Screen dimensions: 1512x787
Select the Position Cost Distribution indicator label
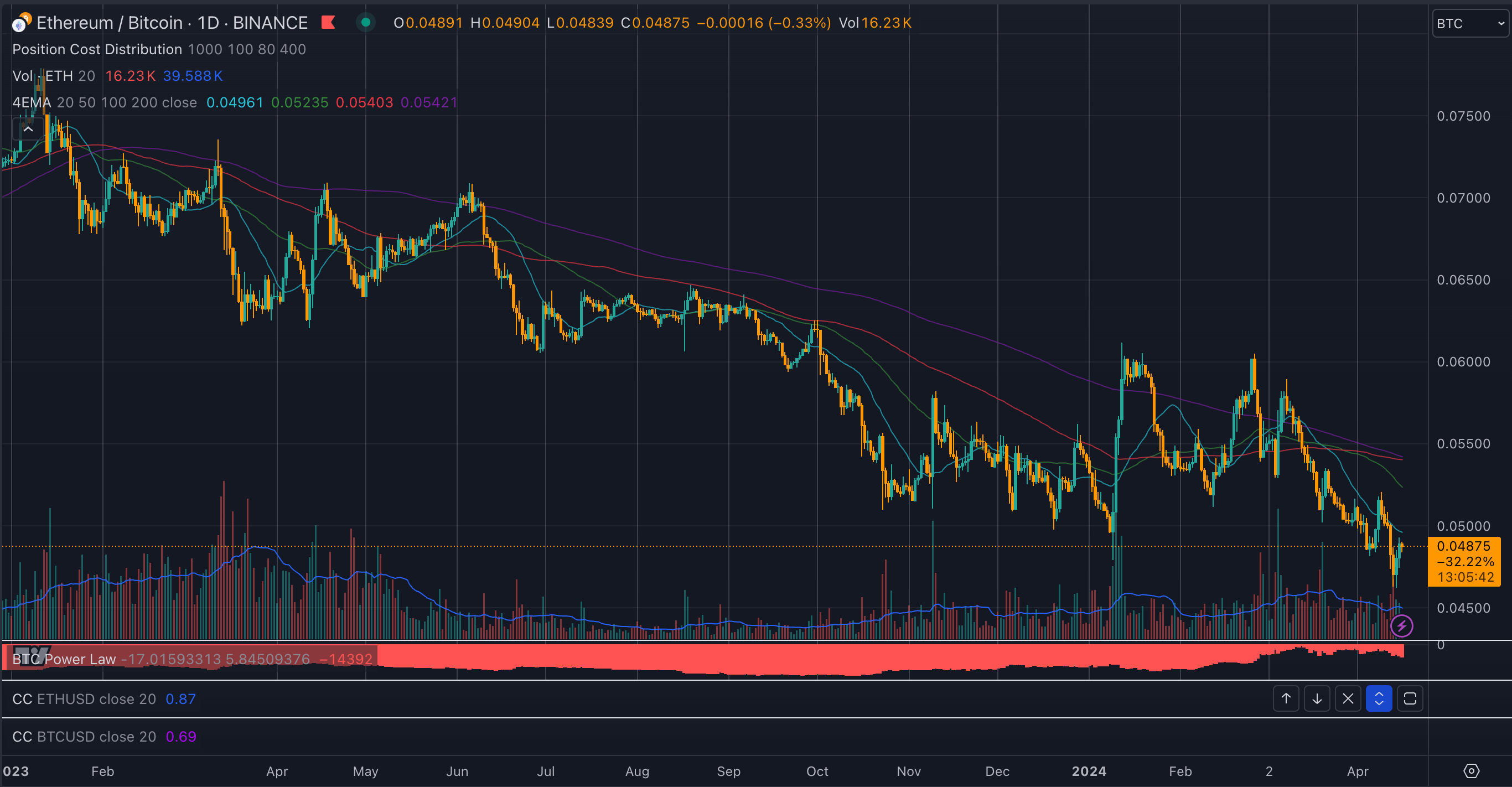[97, 49]
